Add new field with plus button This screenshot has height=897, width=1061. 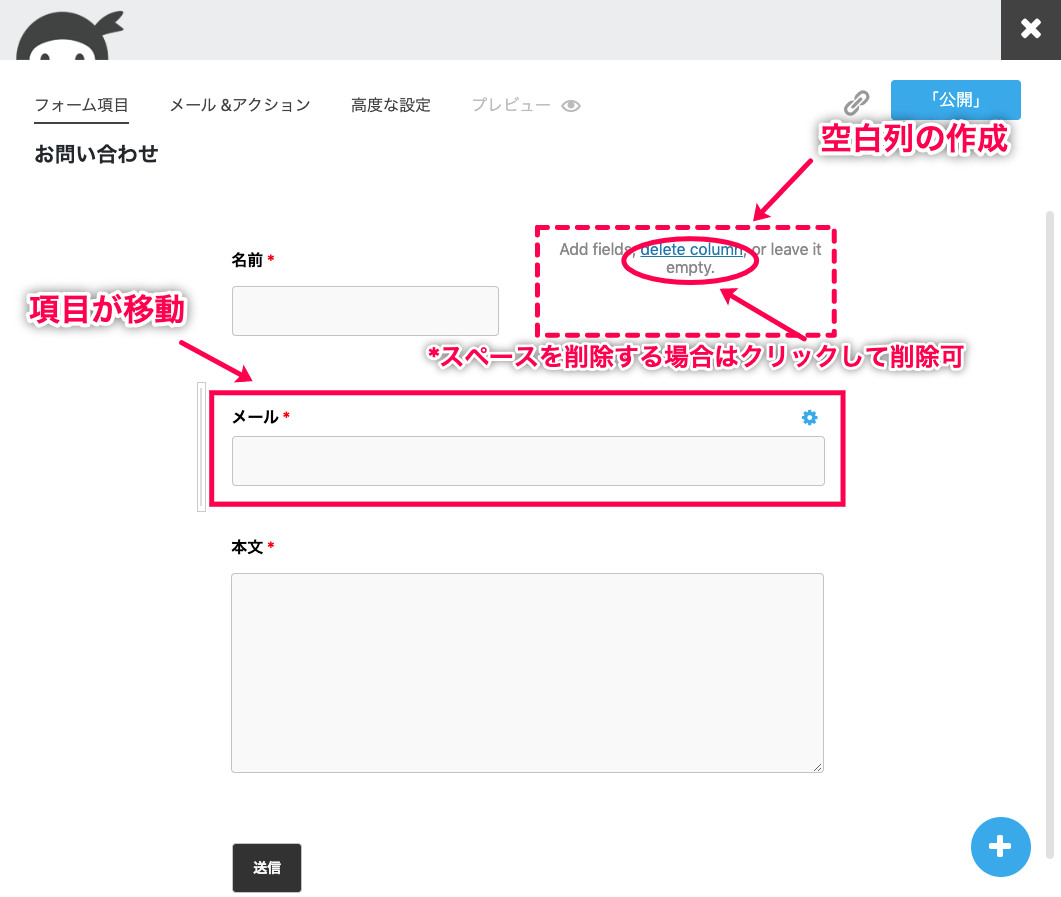pyautogui.click(x=1000, y=847)
